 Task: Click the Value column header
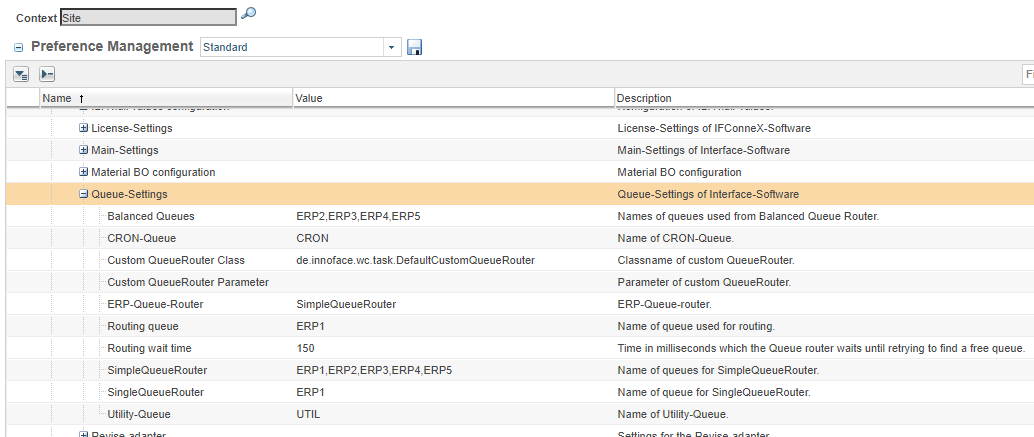pyautogui.click(x=309, y=98)
